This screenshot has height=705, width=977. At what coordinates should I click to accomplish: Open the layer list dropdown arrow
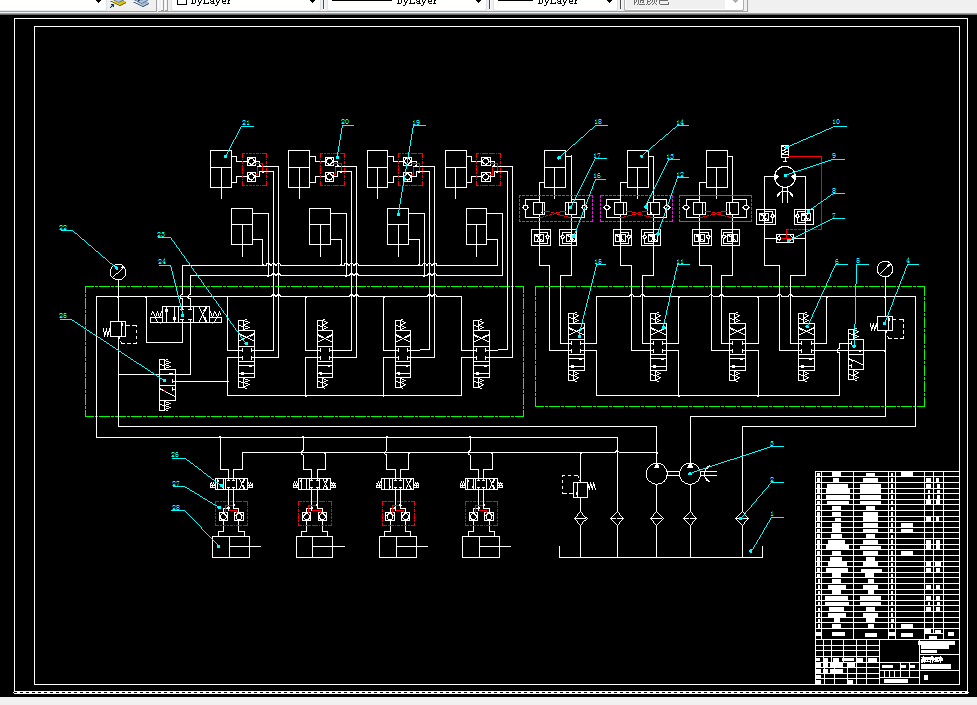coord(98,2)
